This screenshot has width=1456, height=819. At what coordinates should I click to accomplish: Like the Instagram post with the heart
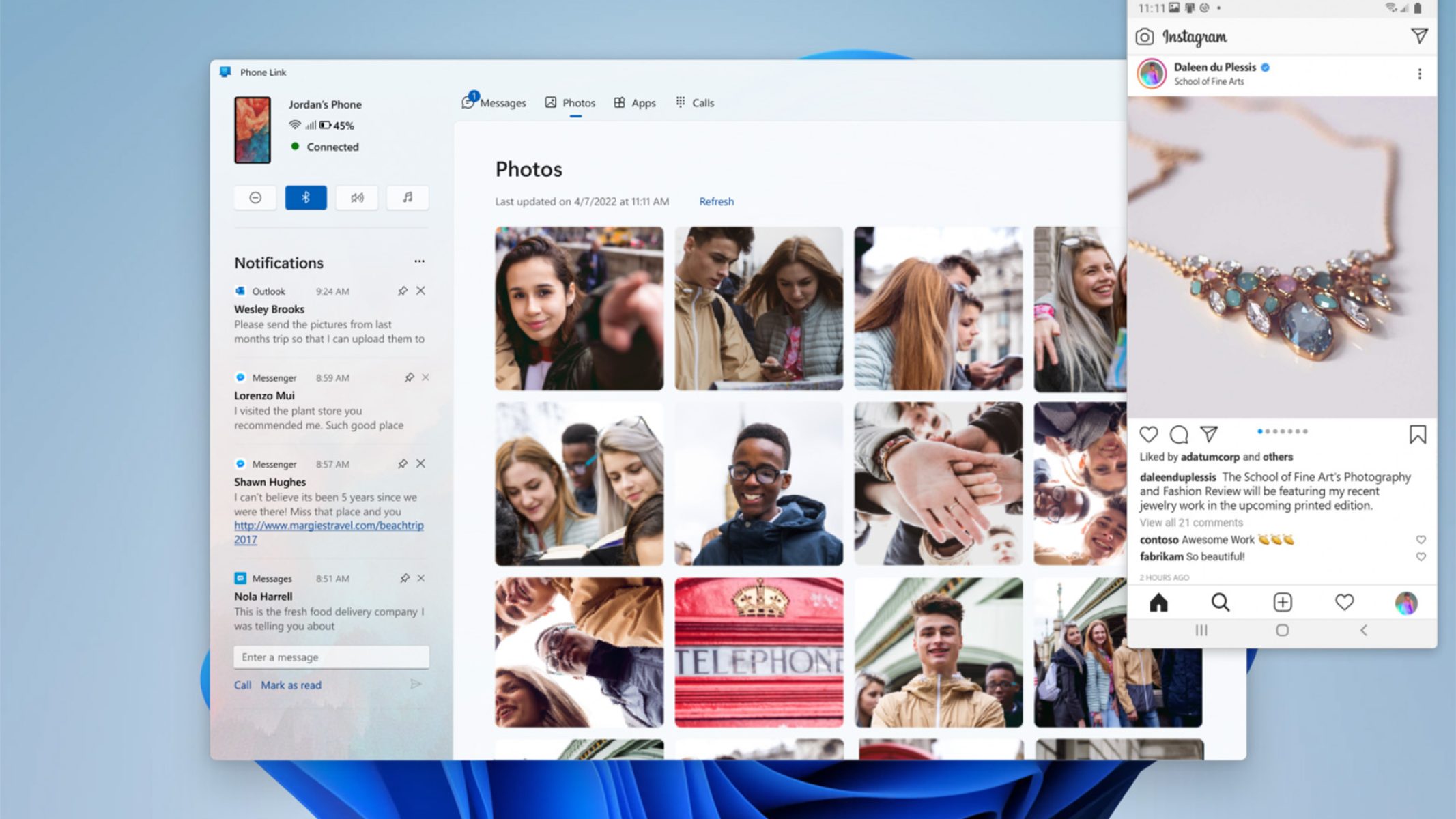1149,435
